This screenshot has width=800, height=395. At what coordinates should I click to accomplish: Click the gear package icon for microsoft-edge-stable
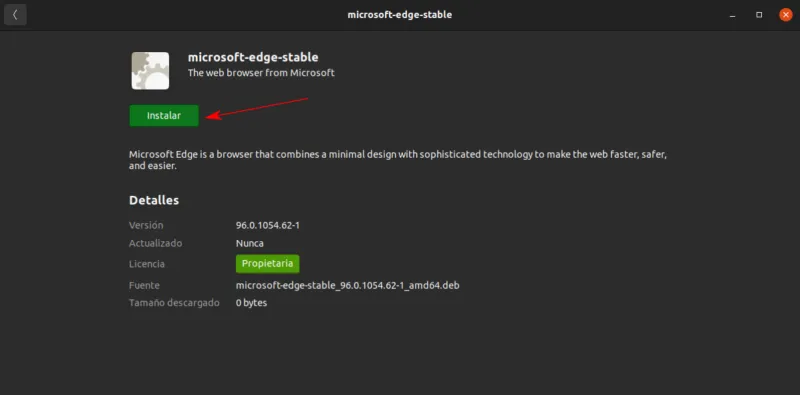[x=151, y=71]
